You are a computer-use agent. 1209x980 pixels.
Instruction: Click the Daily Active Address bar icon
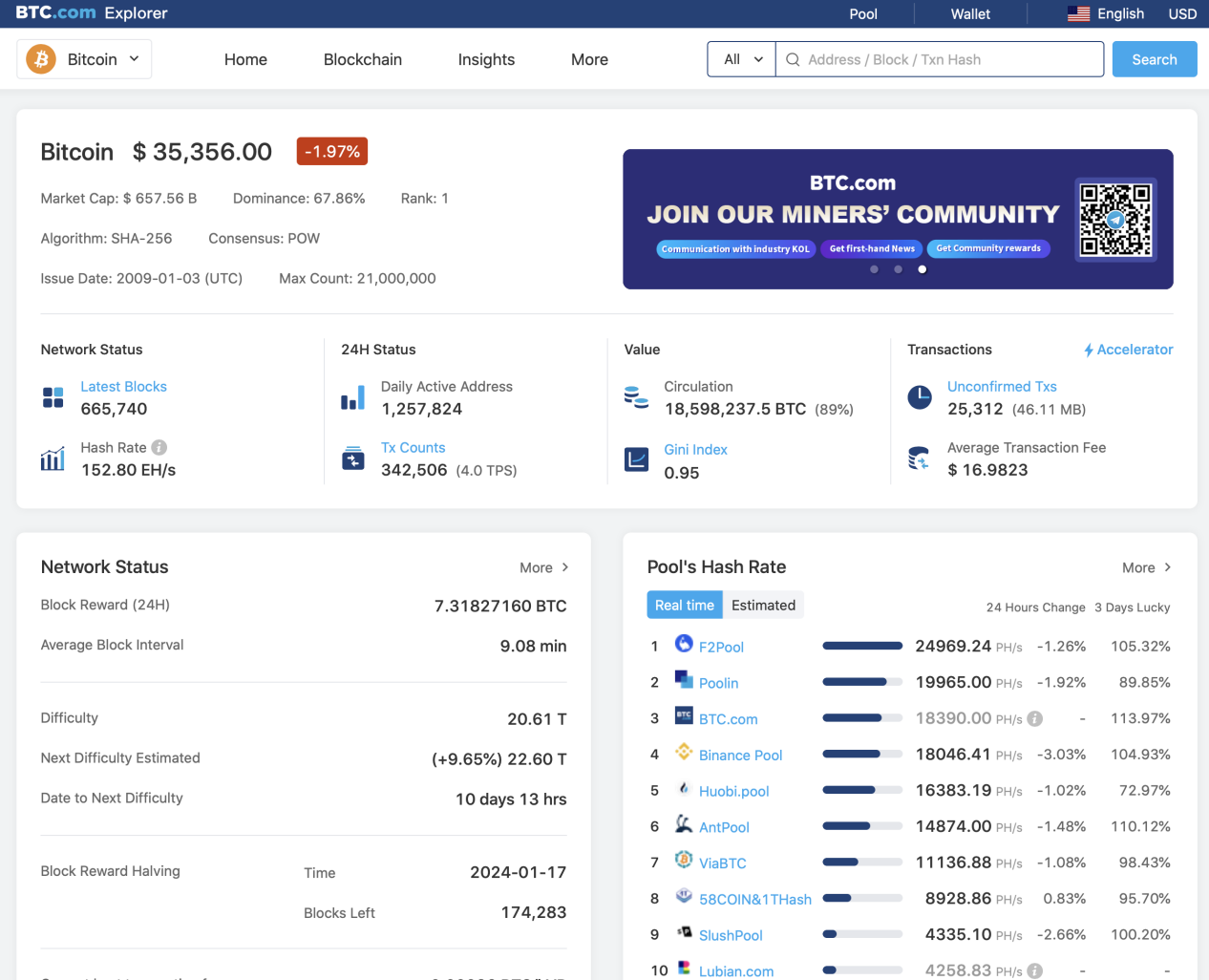pos(353,397)
